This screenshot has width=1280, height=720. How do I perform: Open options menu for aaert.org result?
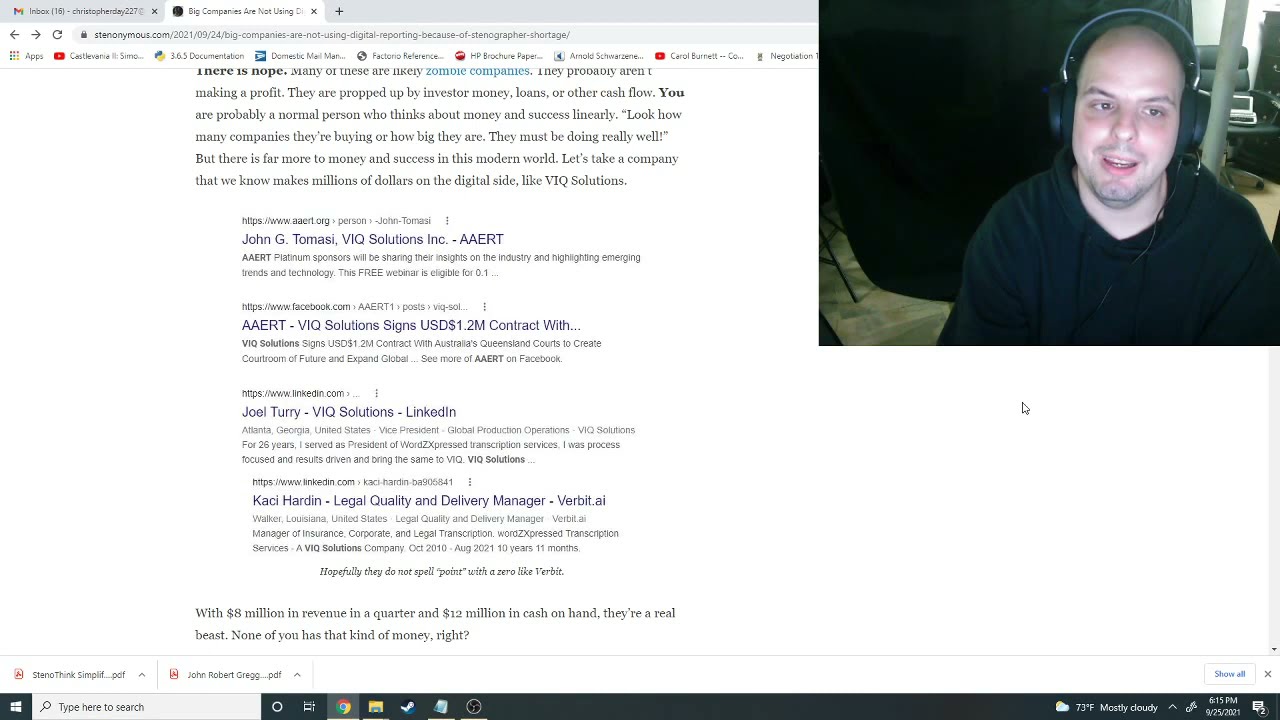pyautogui.click(x=447, y=221)
